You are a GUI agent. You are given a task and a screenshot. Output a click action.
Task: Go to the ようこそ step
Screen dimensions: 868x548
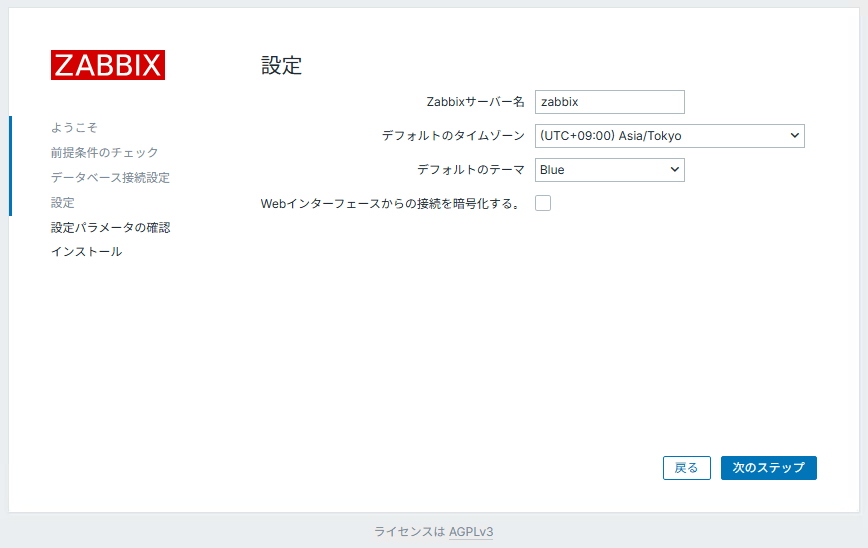point(74,128)
